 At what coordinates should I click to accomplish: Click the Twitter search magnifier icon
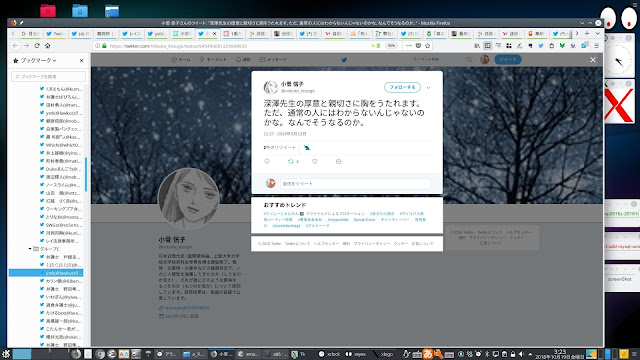[x=469, y=60]
